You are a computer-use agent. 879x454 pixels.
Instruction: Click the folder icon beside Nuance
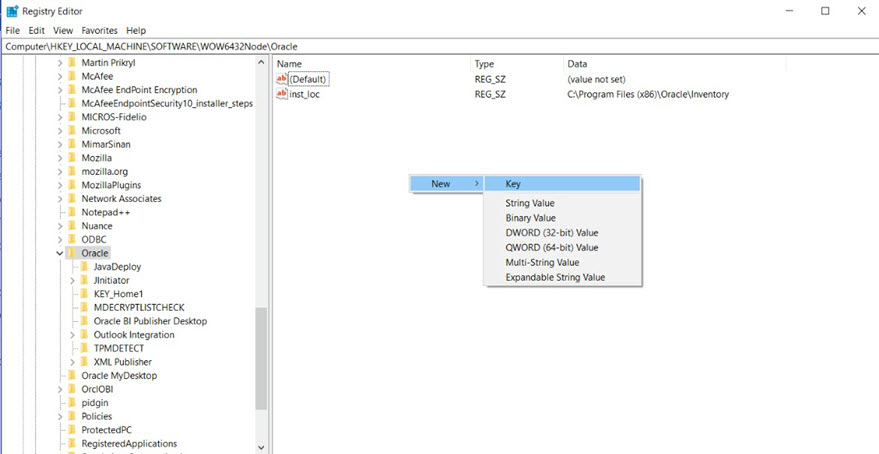pos(71,226)
